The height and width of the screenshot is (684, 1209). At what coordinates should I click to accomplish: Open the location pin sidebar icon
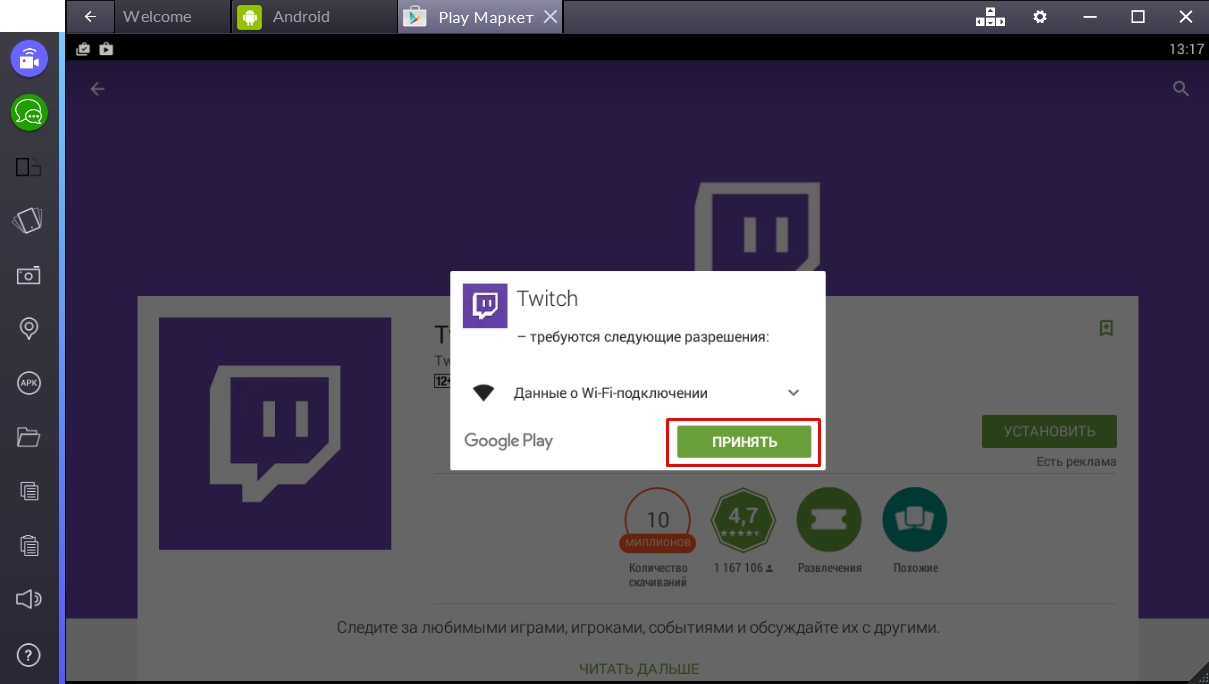29,328
